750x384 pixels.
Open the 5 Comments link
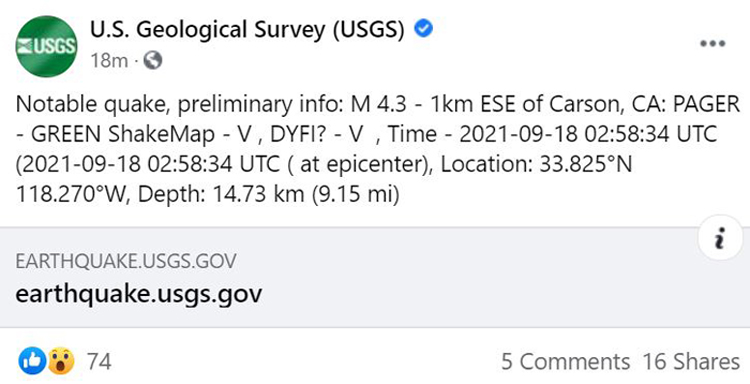[565, 362]
